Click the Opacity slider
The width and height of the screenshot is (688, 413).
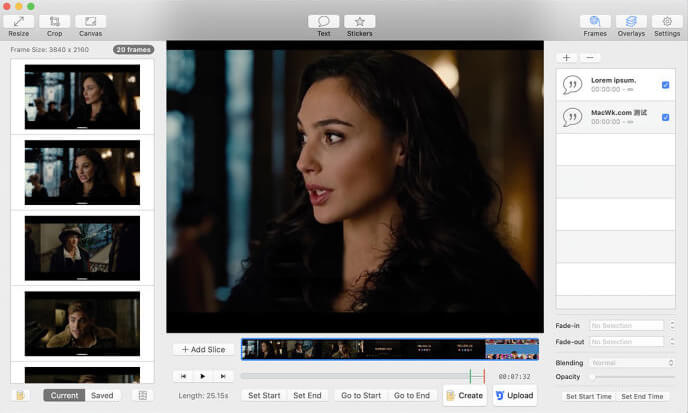[x=632, y=377]
